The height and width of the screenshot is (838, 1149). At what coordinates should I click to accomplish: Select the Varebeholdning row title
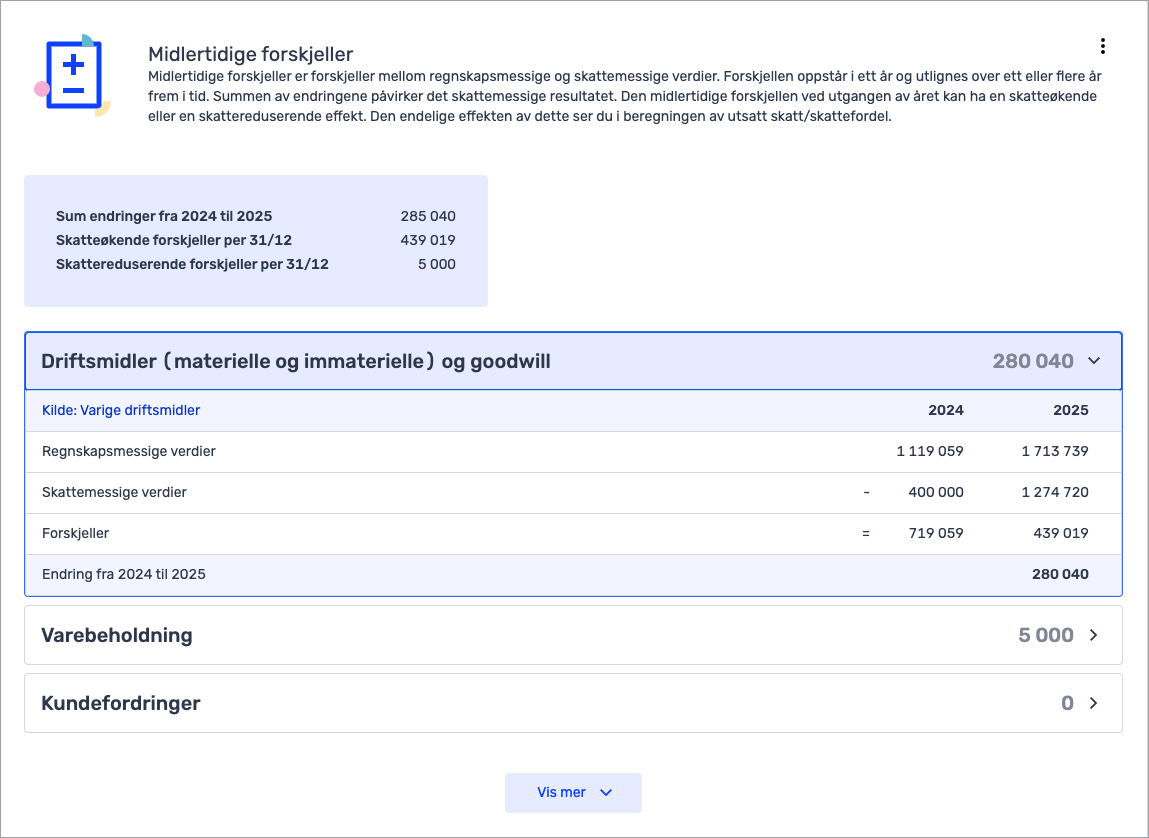pyautogui.click(x=117, y=635)
